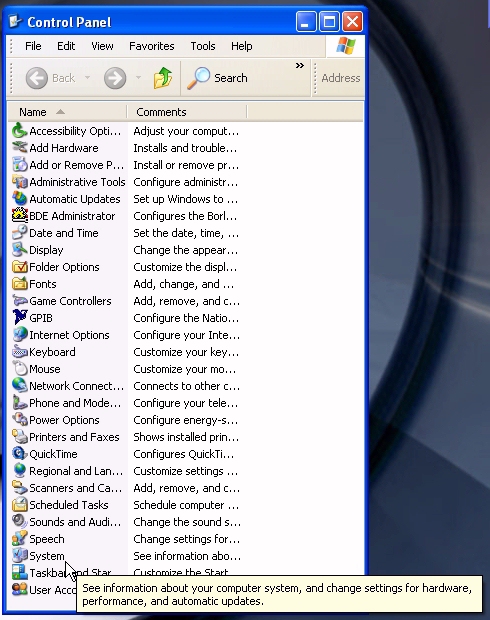
Task: Click 'Shows installed prin…' comment text
Action: [186, 437]
